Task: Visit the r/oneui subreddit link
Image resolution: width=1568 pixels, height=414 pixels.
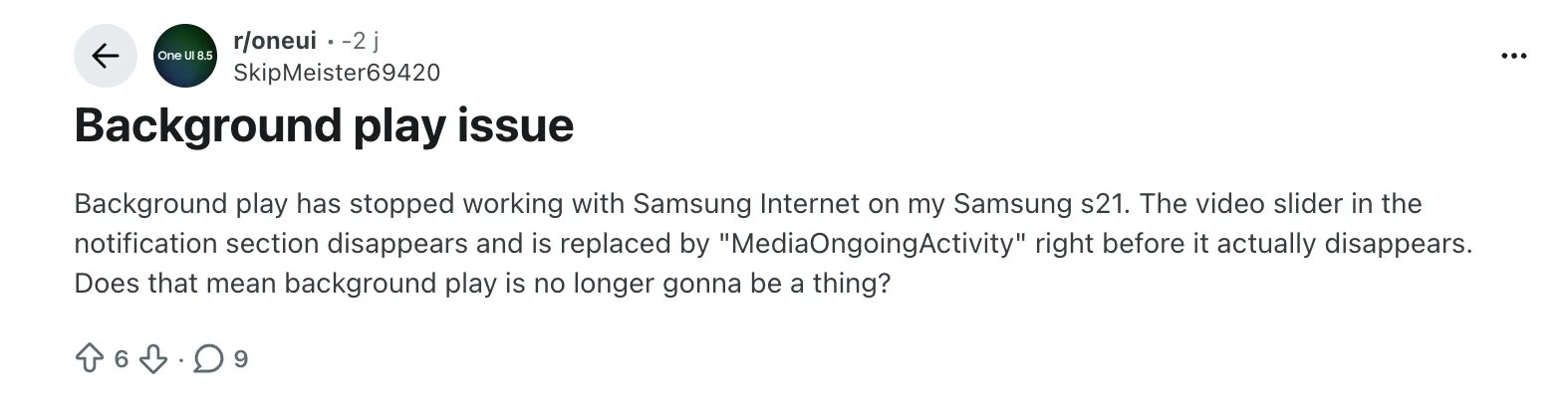Action: (x=274, y=41)
